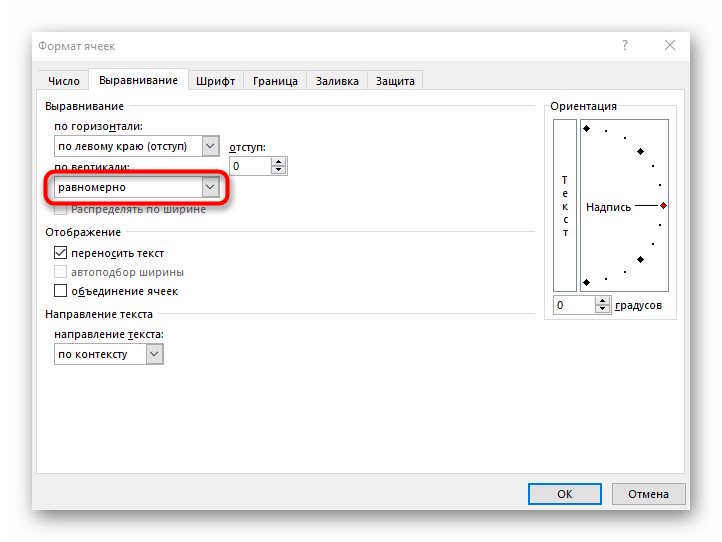
Task: Click the red orientation marker at zero degrees
Action: [x=663, y=205]
